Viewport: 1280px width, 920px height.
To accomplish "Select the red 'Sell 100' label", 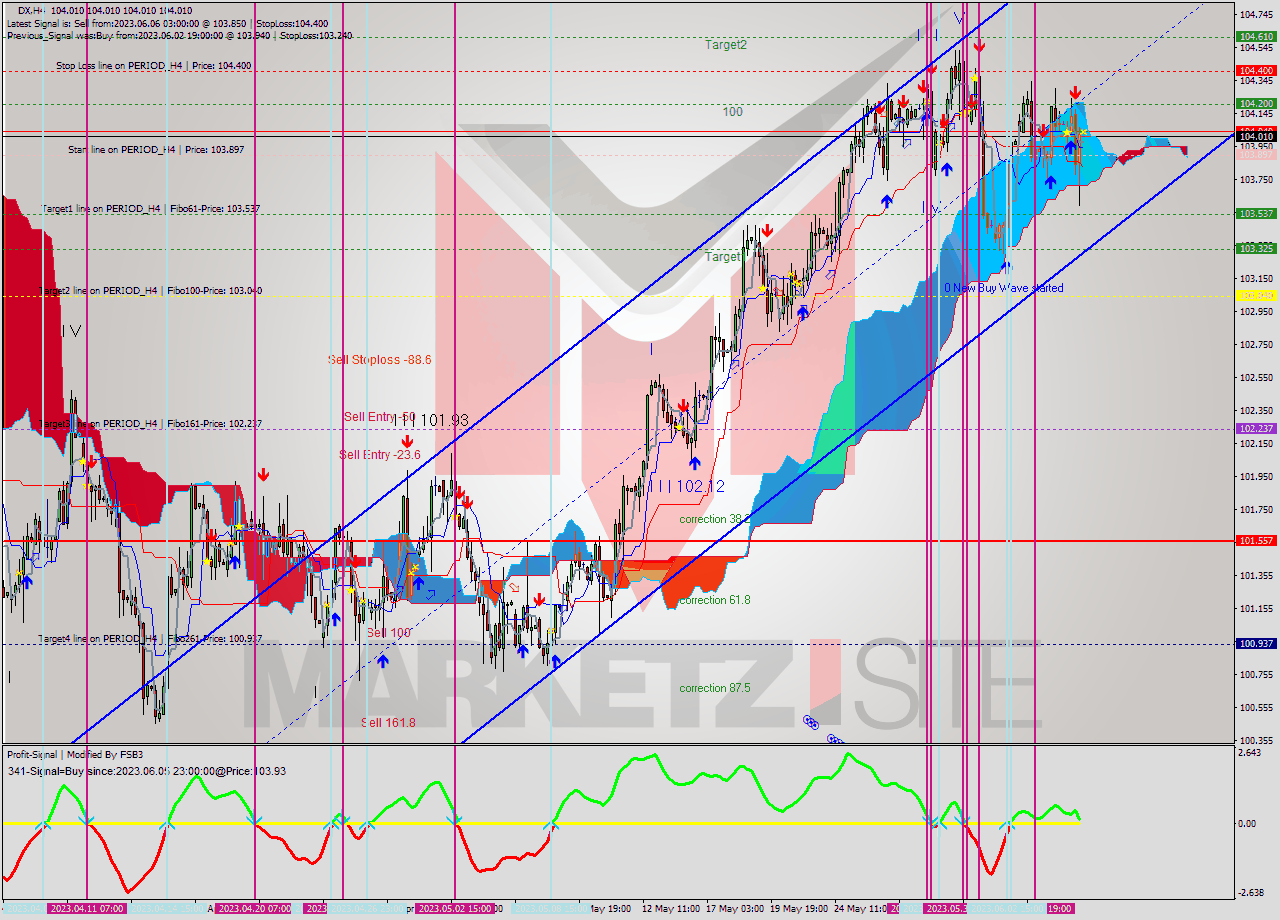I will pyautogui.click(x=388, y=633).
